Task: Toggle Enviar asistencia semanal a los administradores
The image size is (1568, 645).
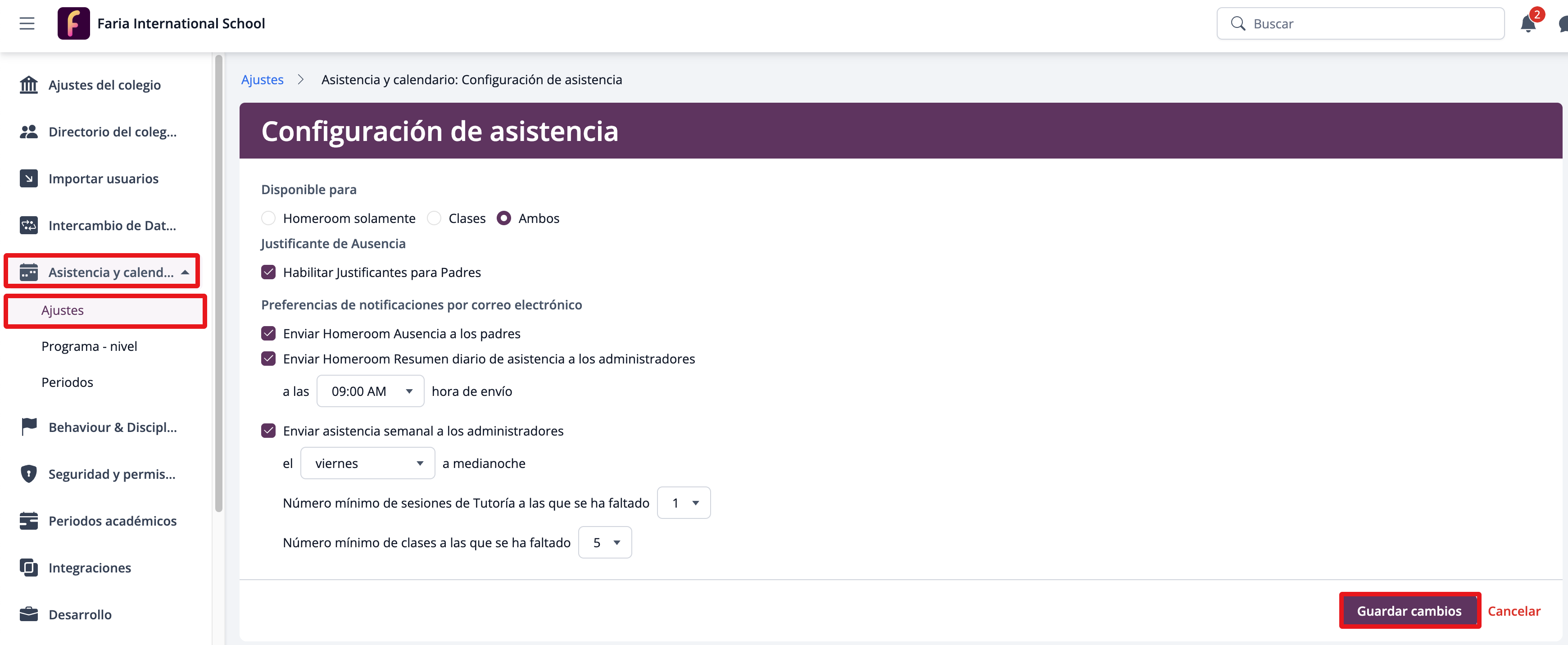Action: pyautogui.click(x=268, y=431)
